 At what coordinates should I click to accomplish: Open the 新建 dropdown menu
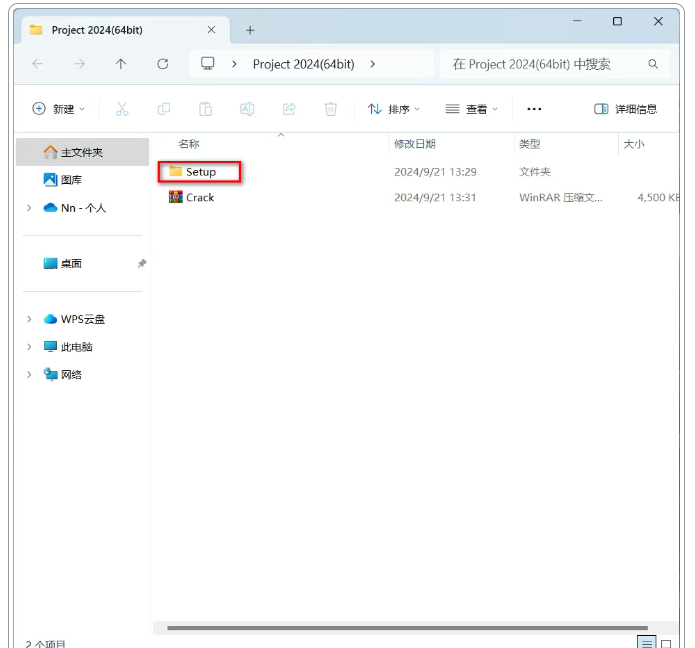pos(58,109)
